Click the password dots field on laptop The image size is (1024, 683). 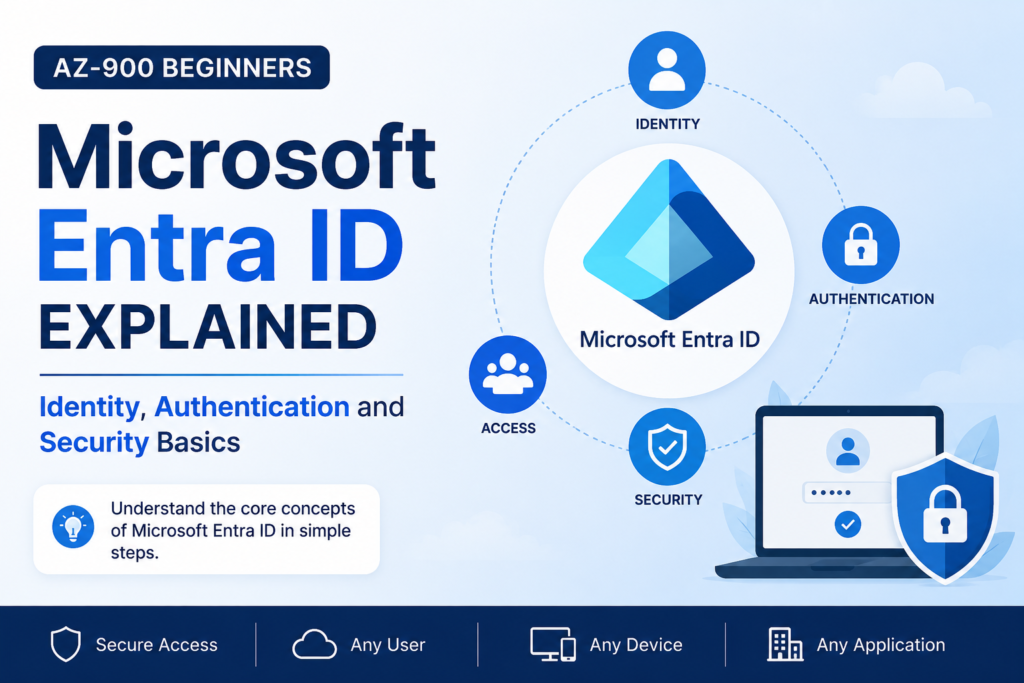[847, 492]
